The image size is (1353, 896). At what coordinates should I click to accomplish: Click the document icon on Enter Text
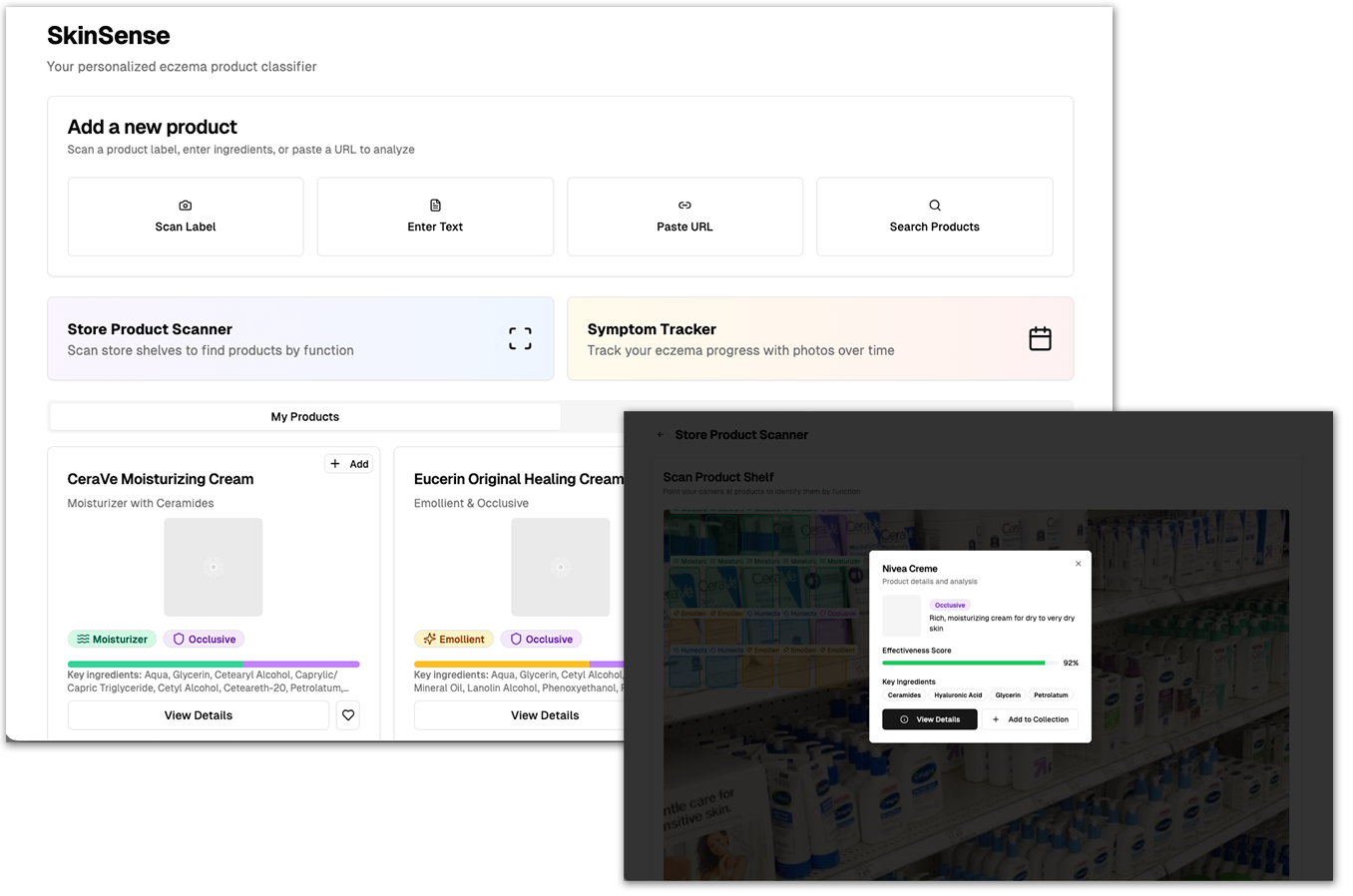coord(435,206)
